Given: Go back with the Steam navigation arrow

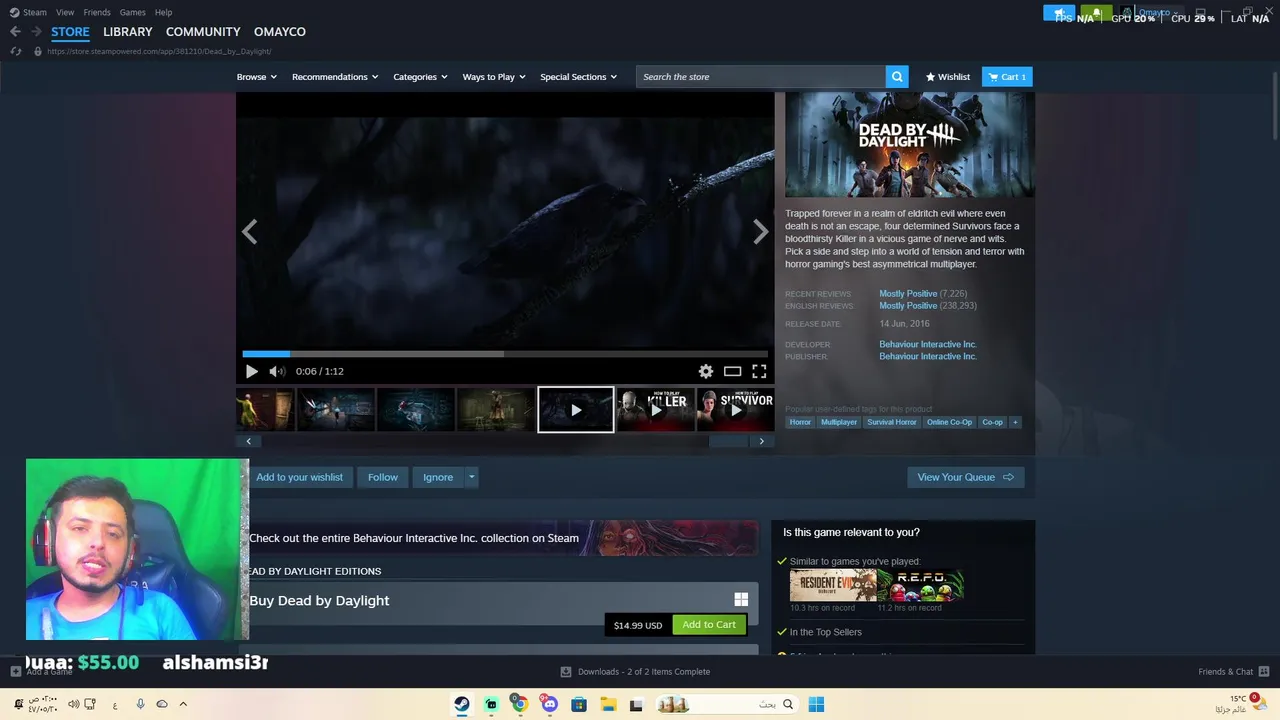Looking at the screenshot, I should (x=15, y=32).
